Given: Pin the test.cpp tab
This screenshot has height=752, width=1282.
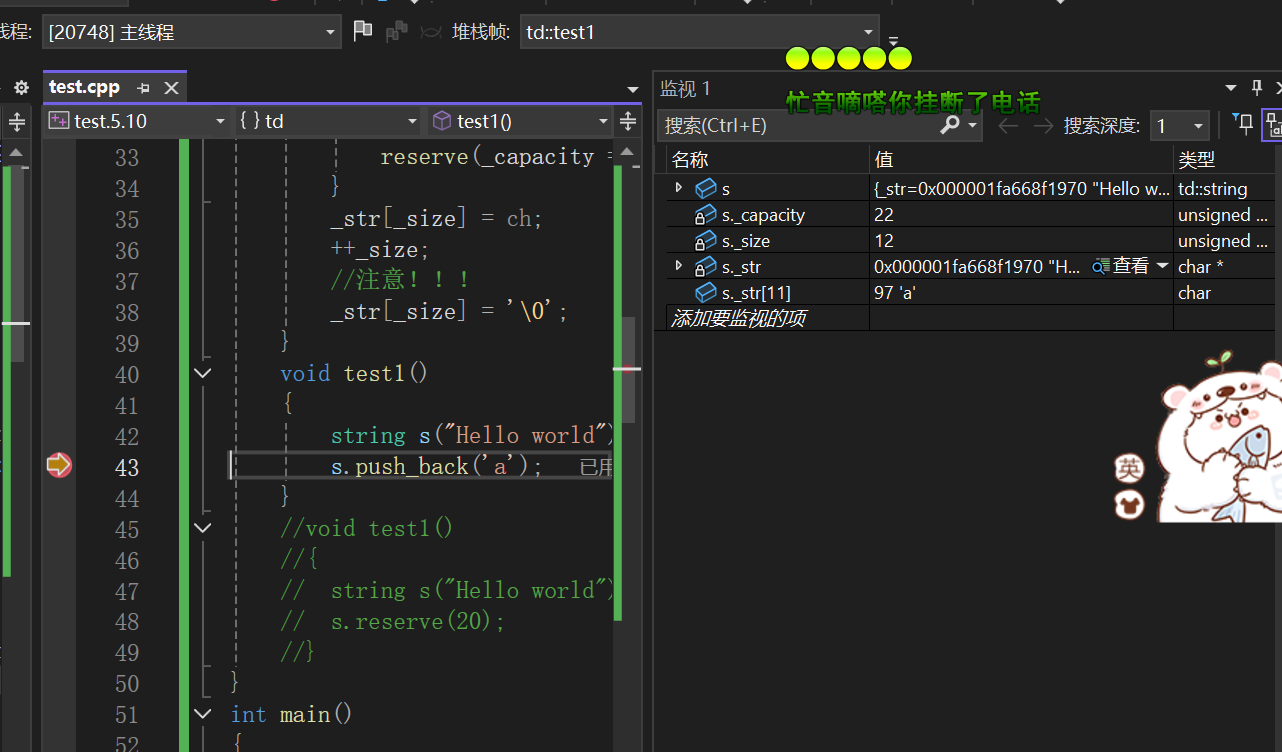Looking at the screenshot, I should [143, 88].
